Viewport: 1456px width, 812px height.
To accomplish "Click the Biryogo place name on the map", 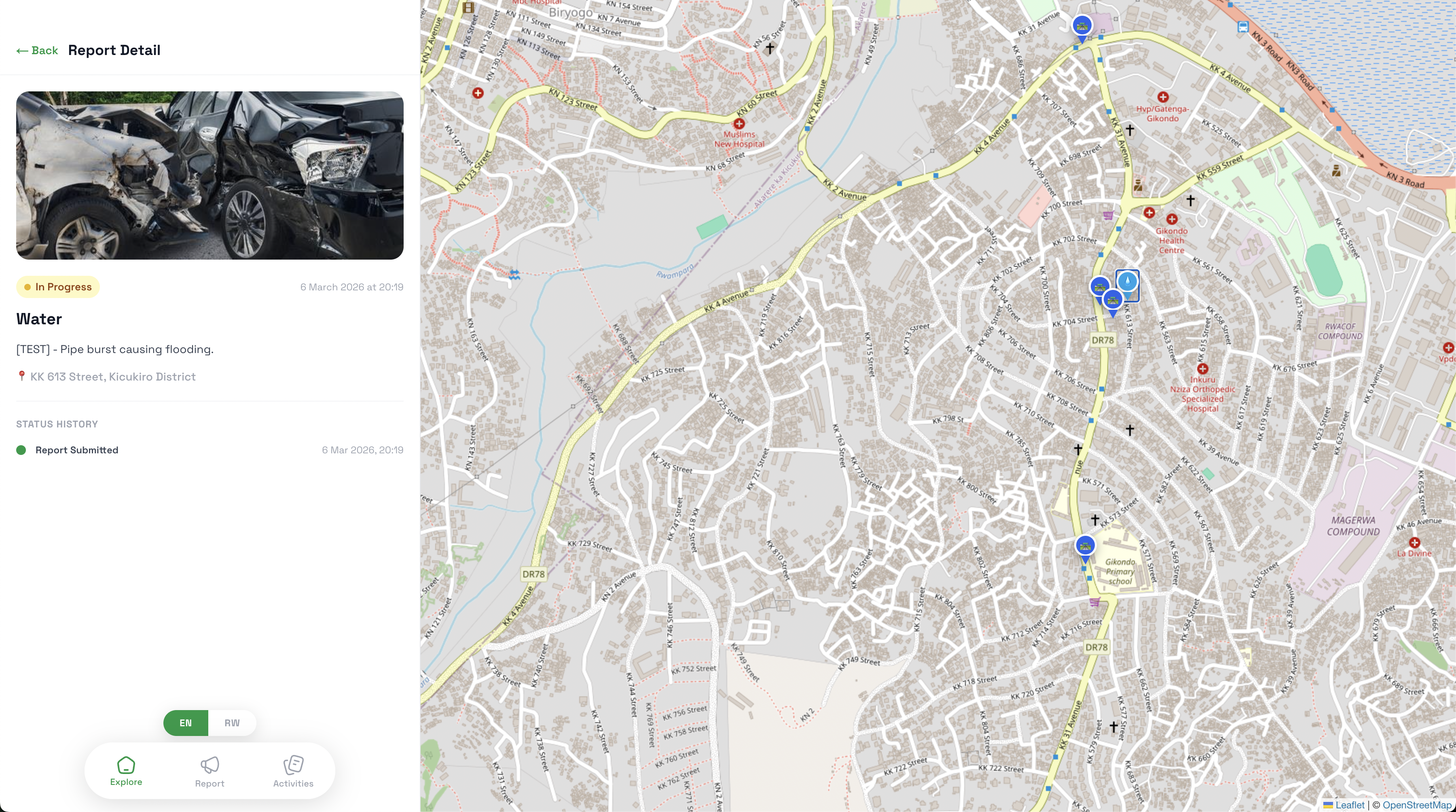I will [x=571, y=12].
